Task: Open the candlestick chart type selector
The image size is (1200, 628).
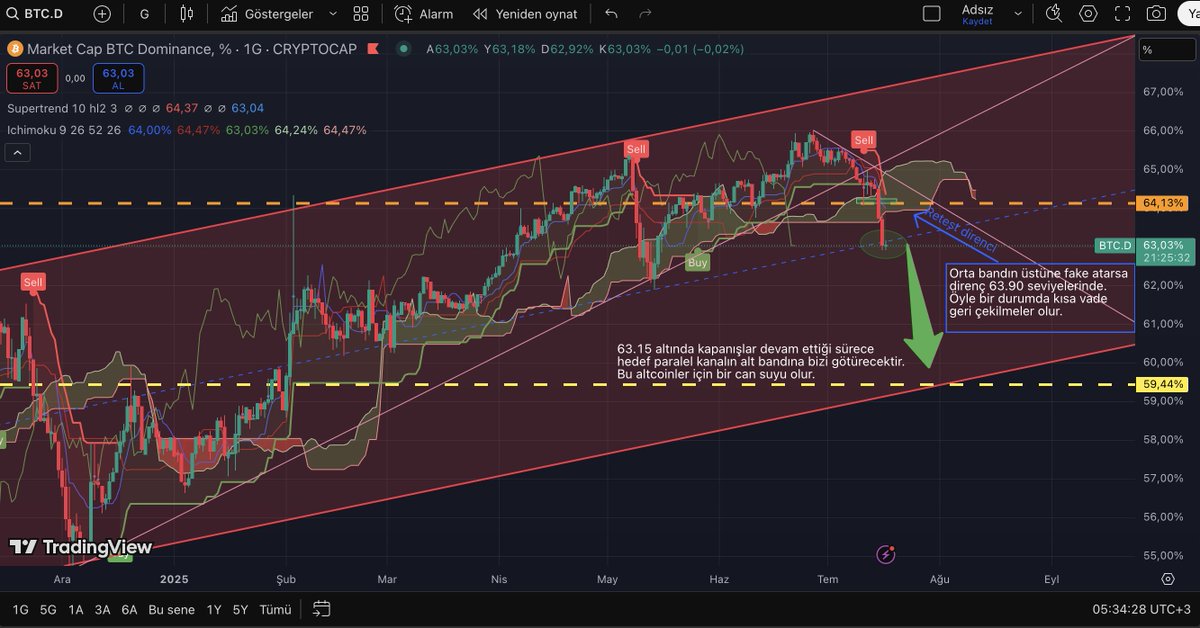Action: pos(186,14)
